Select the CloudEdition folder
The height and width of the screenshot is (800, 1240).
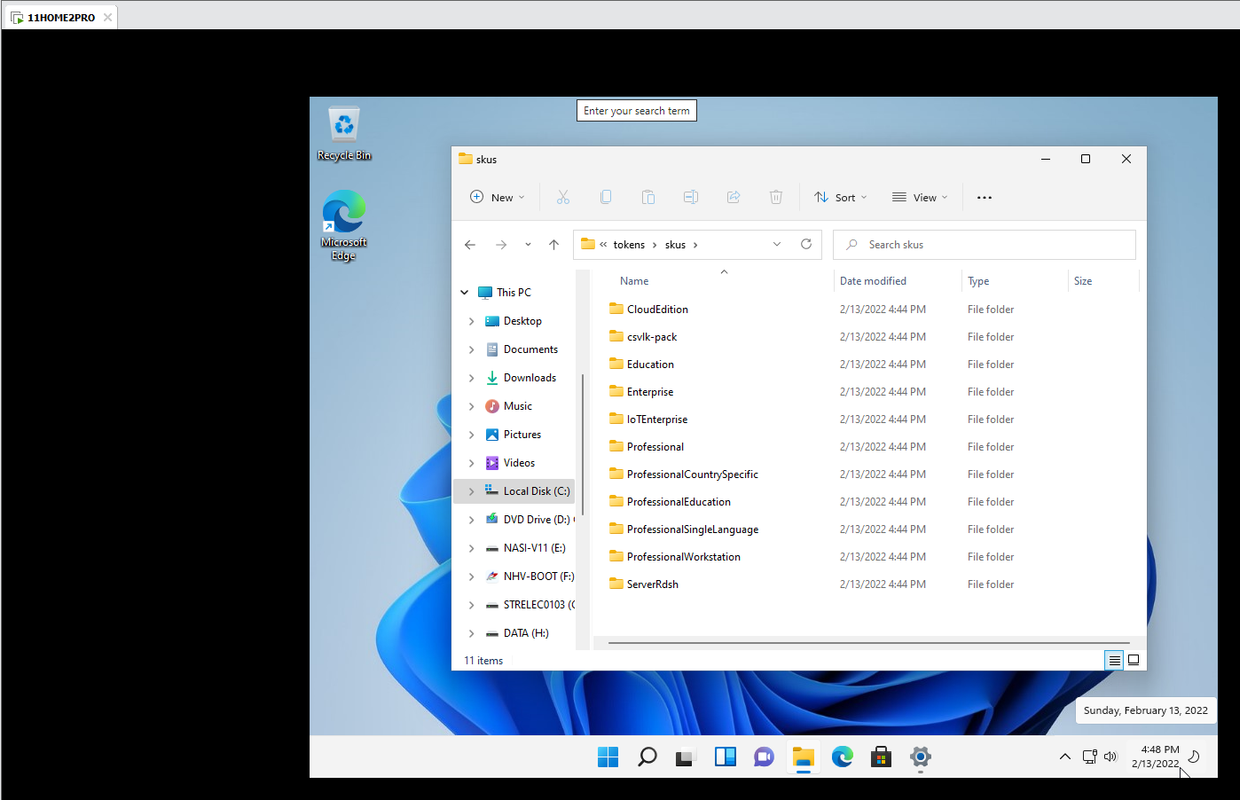pos(657,309)
